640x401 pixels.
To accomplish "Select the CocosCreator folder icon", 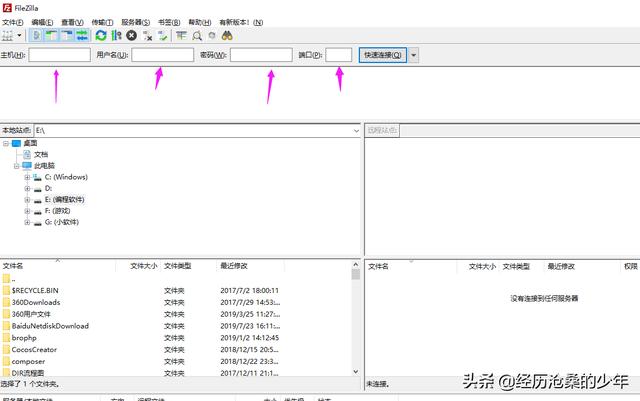I will [6, 350].
